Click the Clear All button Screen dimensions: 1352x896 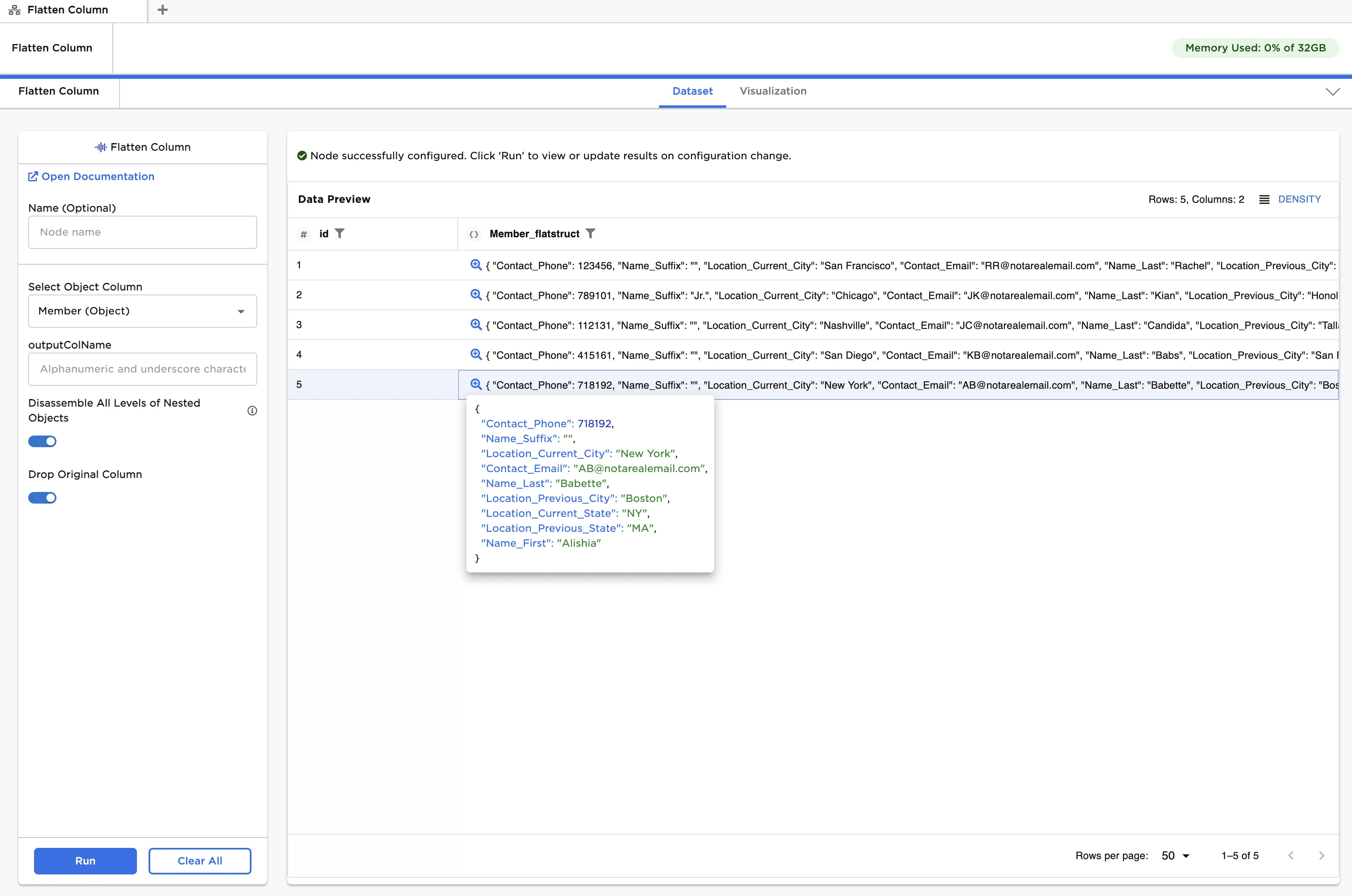point(200,861)
